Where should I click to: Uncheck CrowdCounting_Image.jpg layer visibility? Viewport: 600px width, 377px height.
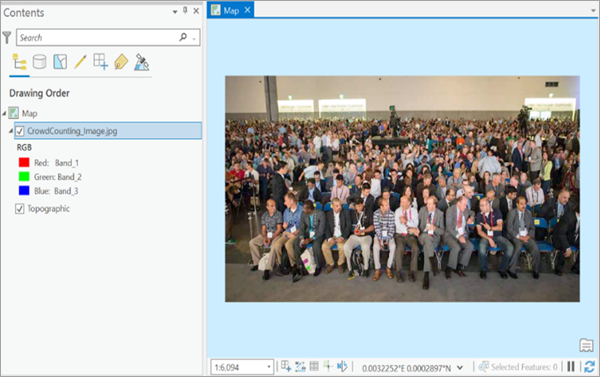[20, 131]
